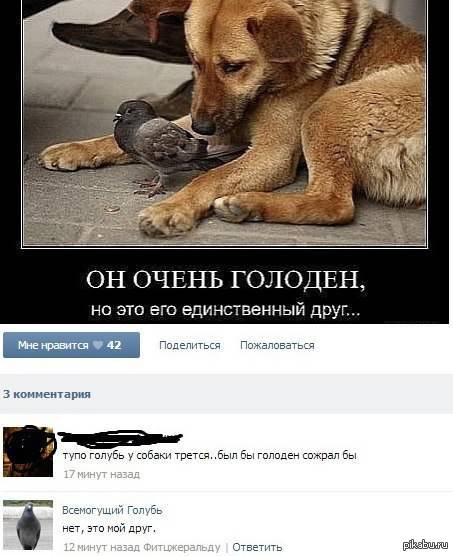
Task: Click the Фитцжеральду reply-recipient link
Action: [182, 547]
